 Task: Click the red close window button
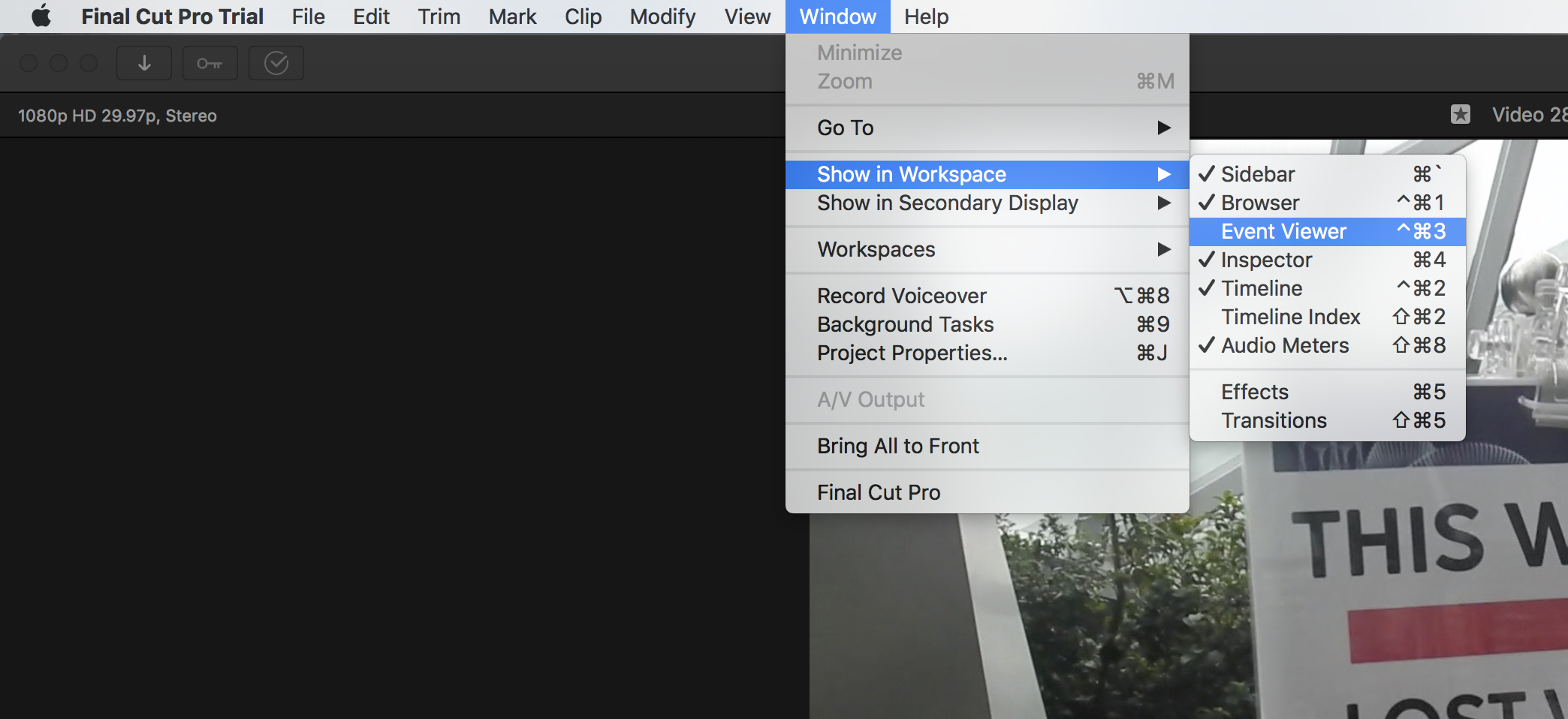[29, 63]
